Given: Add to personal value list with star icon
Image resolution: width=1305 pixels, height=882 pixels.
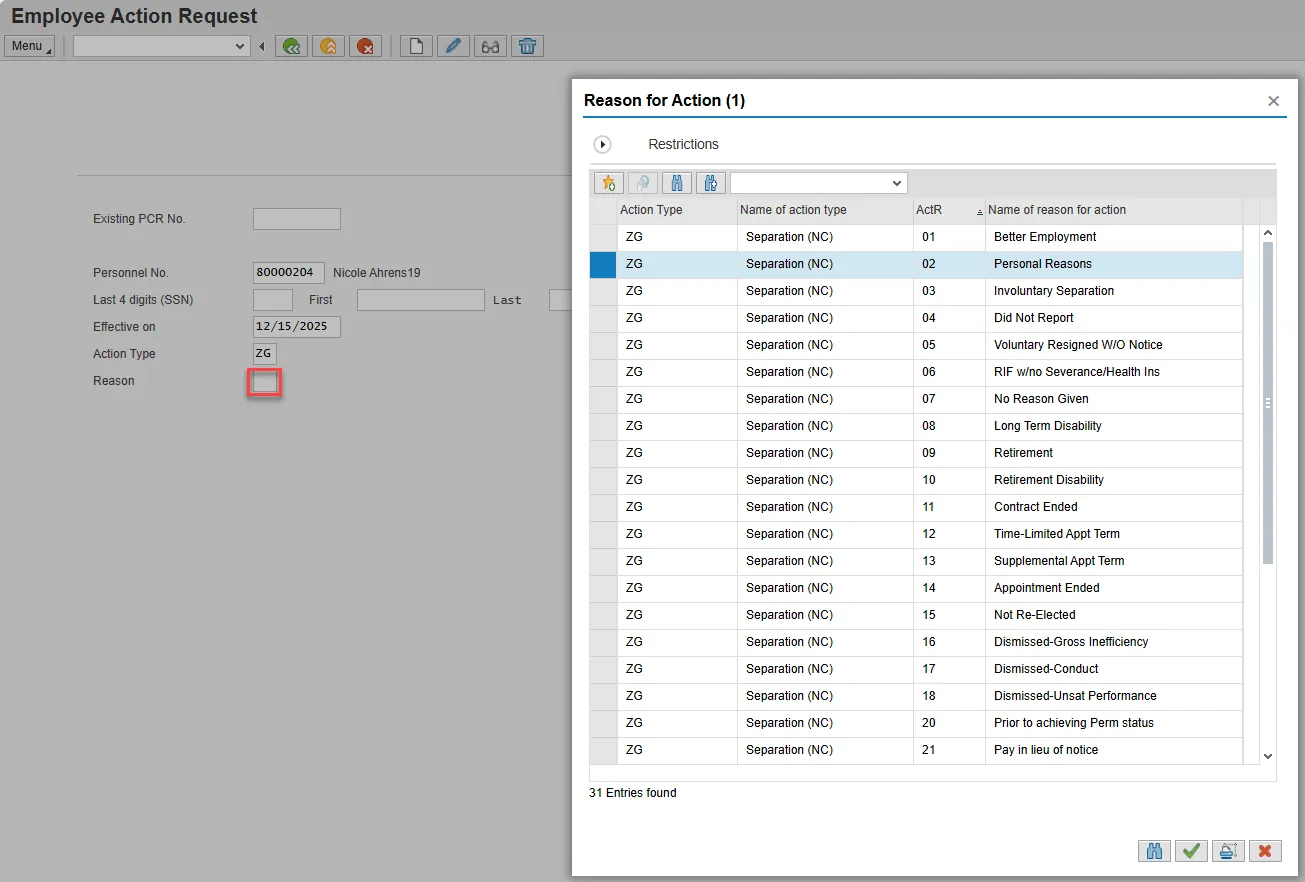Looking at the screenshot, I should [608, 183].
